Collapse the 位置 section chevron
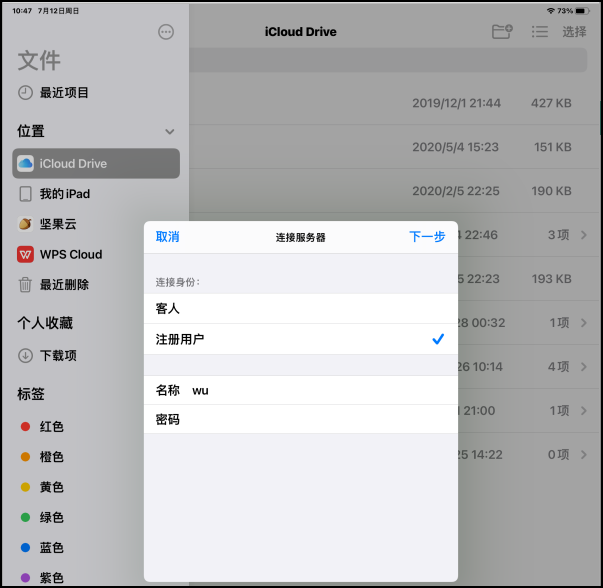603x588 pixels. pos(170,132)
